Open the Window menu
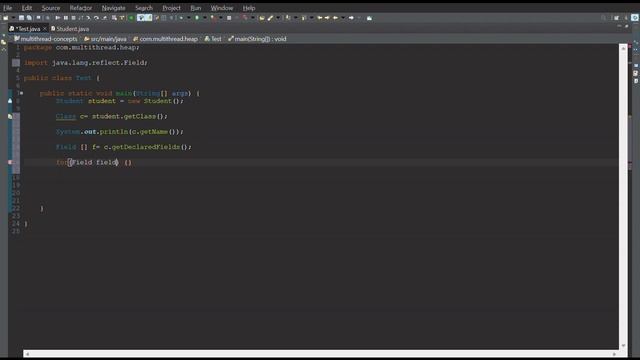This screenshot has width=640, height=360. click(222, 8)
